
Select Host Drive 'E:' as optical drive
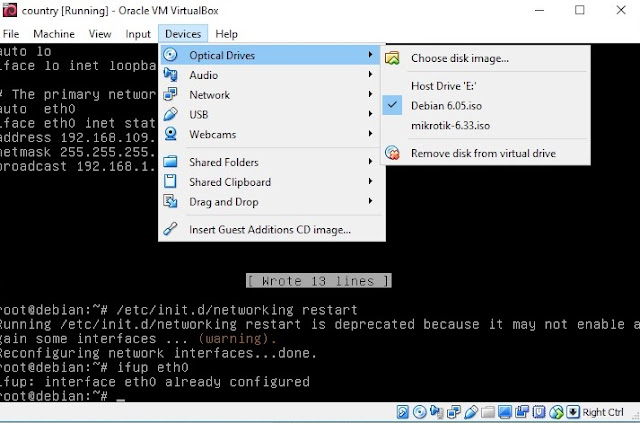point(486,86)
